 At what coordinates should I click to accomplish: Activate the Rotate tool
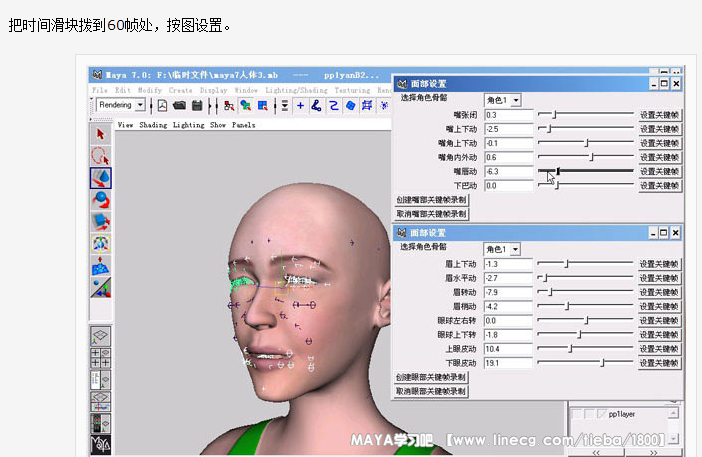pyautogui.click(x=101, y=200)
